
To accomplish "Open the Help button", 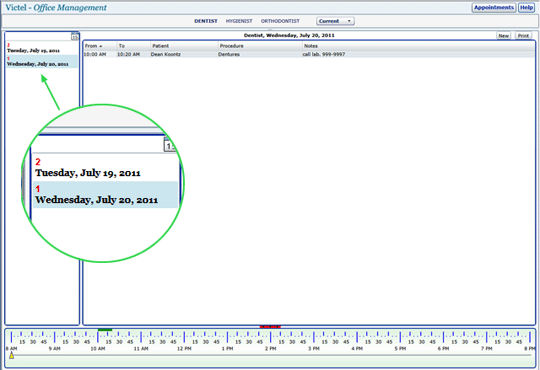I will click(526, 8).
